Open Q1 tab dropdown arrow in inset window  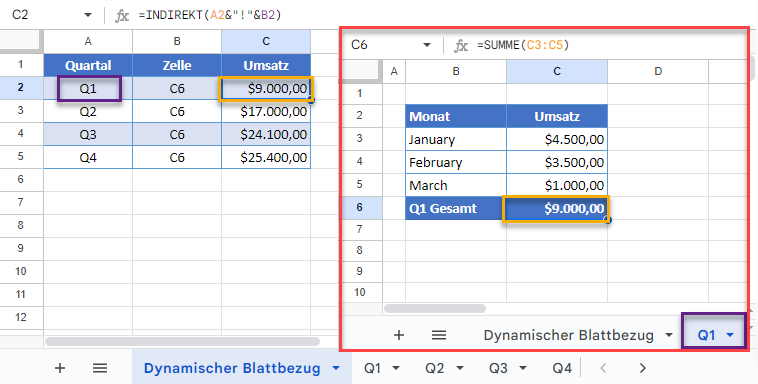[730, 335]
